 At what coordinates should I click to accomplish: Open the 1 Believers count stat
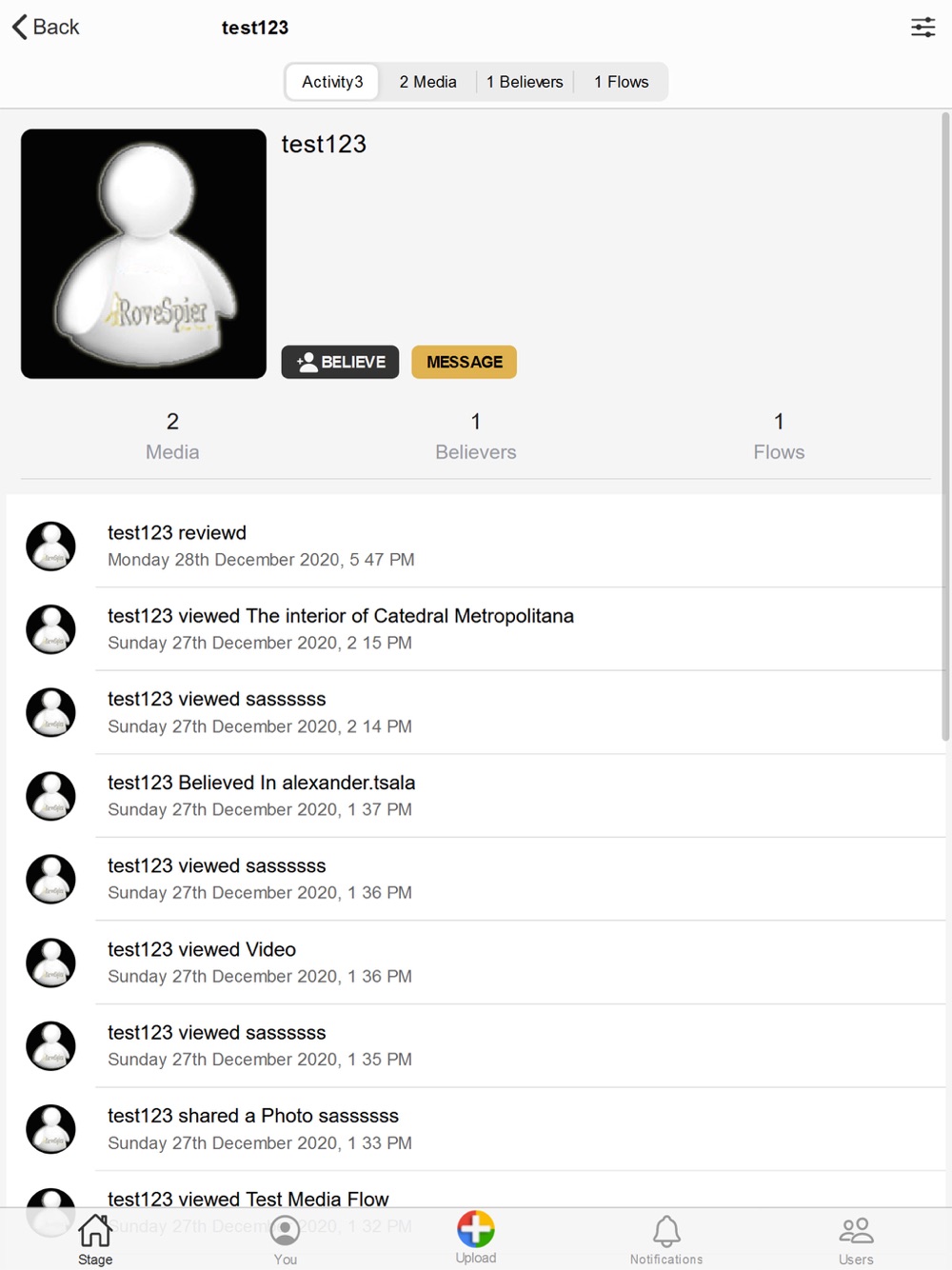pos(476,436)
